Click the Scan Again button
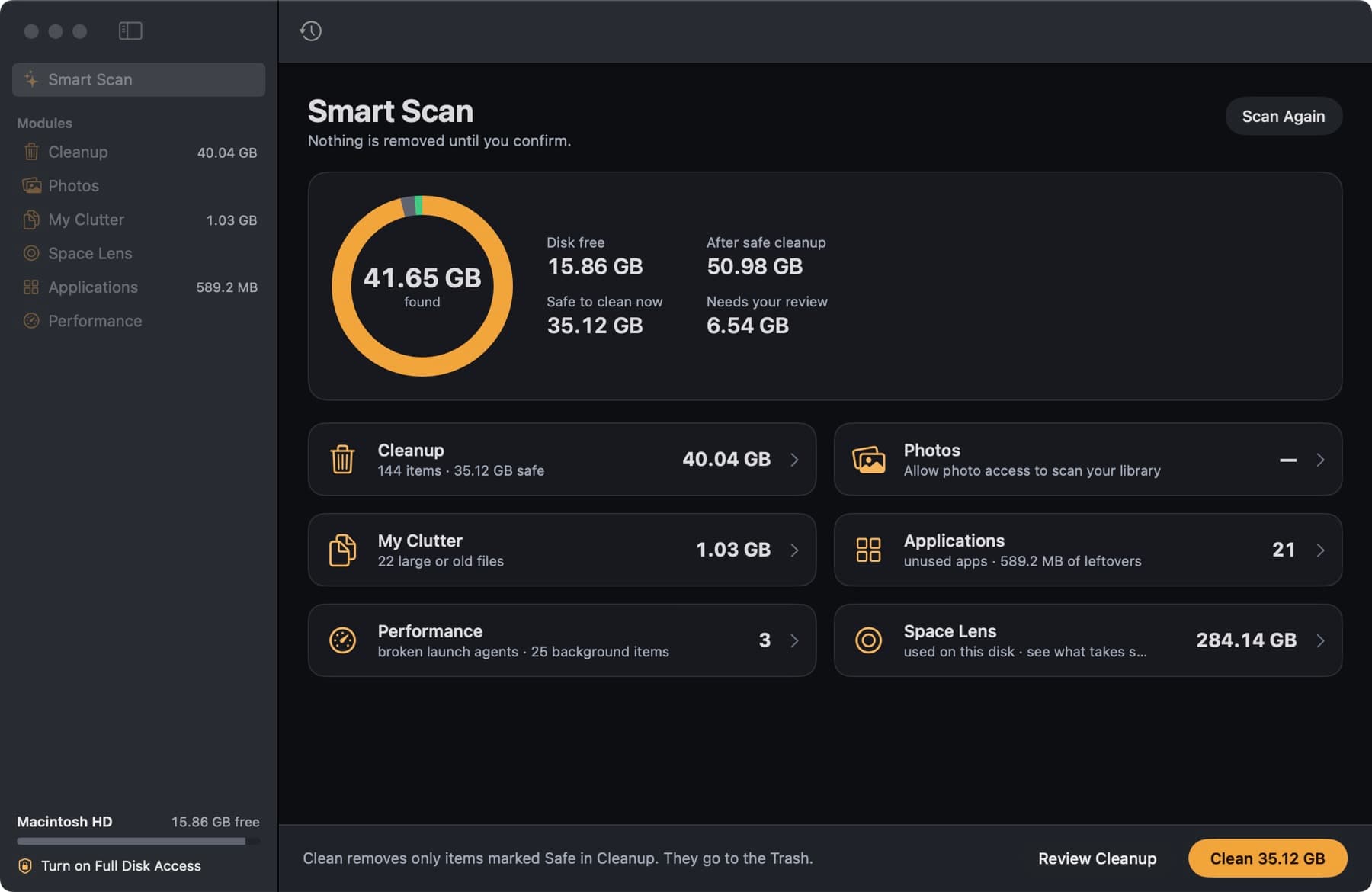Viewport: 1372px width, 892px height. coord(1284,116)
